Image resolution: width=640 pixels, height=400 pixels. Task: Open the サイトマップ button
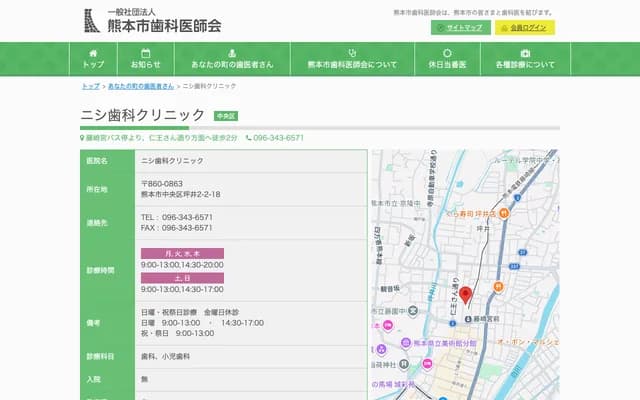[461, 28]
